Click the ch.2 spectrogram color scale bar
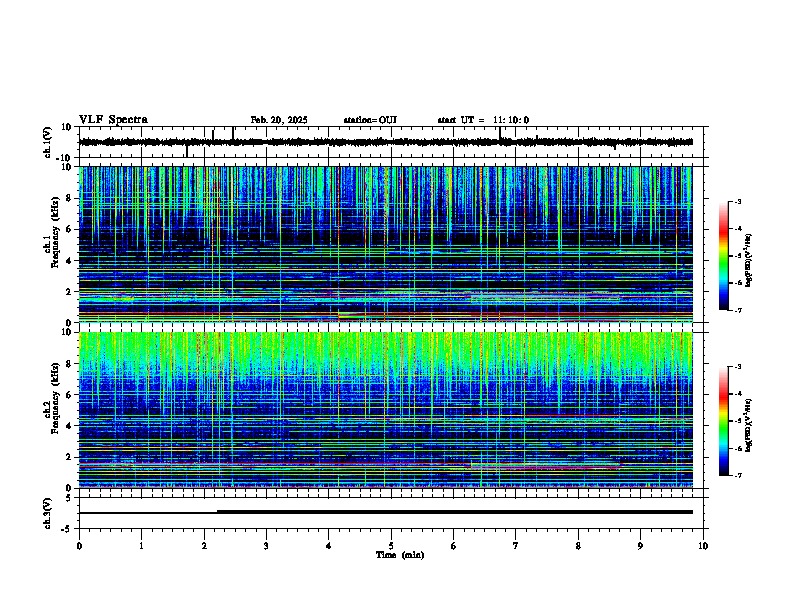Image resolution: width=792 pixels, height=612 pixels. point(724,421)
